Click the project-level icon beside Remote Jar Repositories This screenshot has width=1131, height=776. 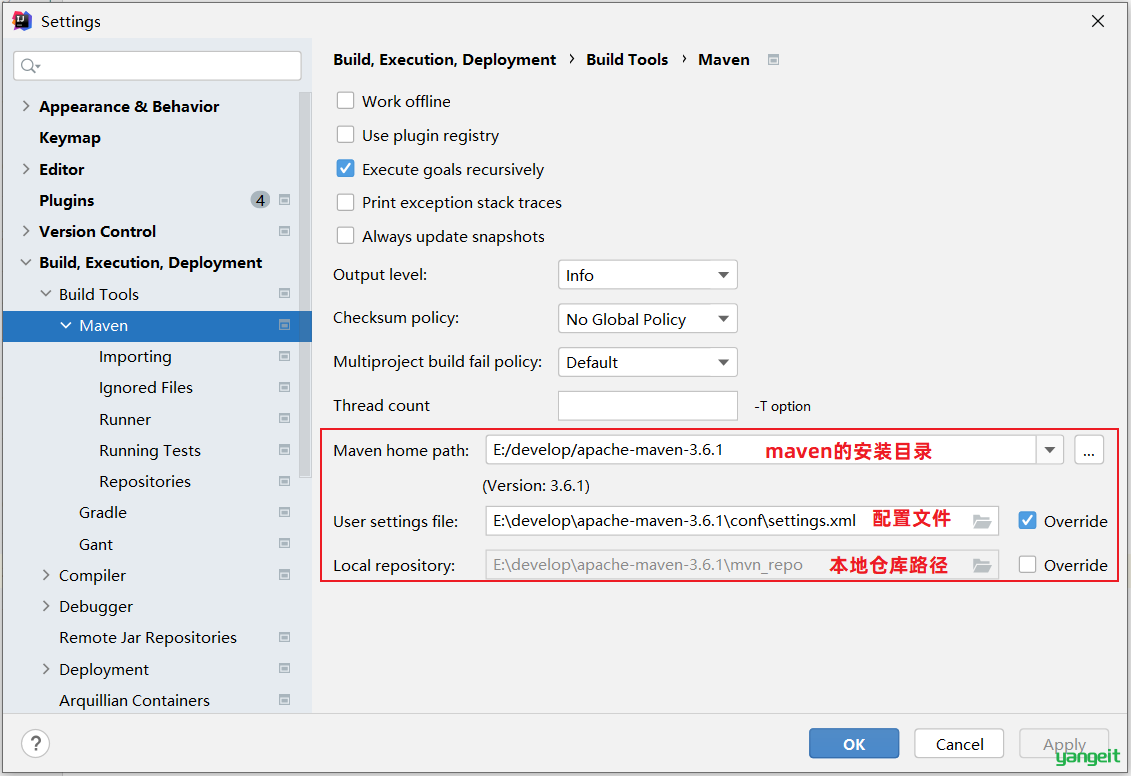[x=284, y=638]
